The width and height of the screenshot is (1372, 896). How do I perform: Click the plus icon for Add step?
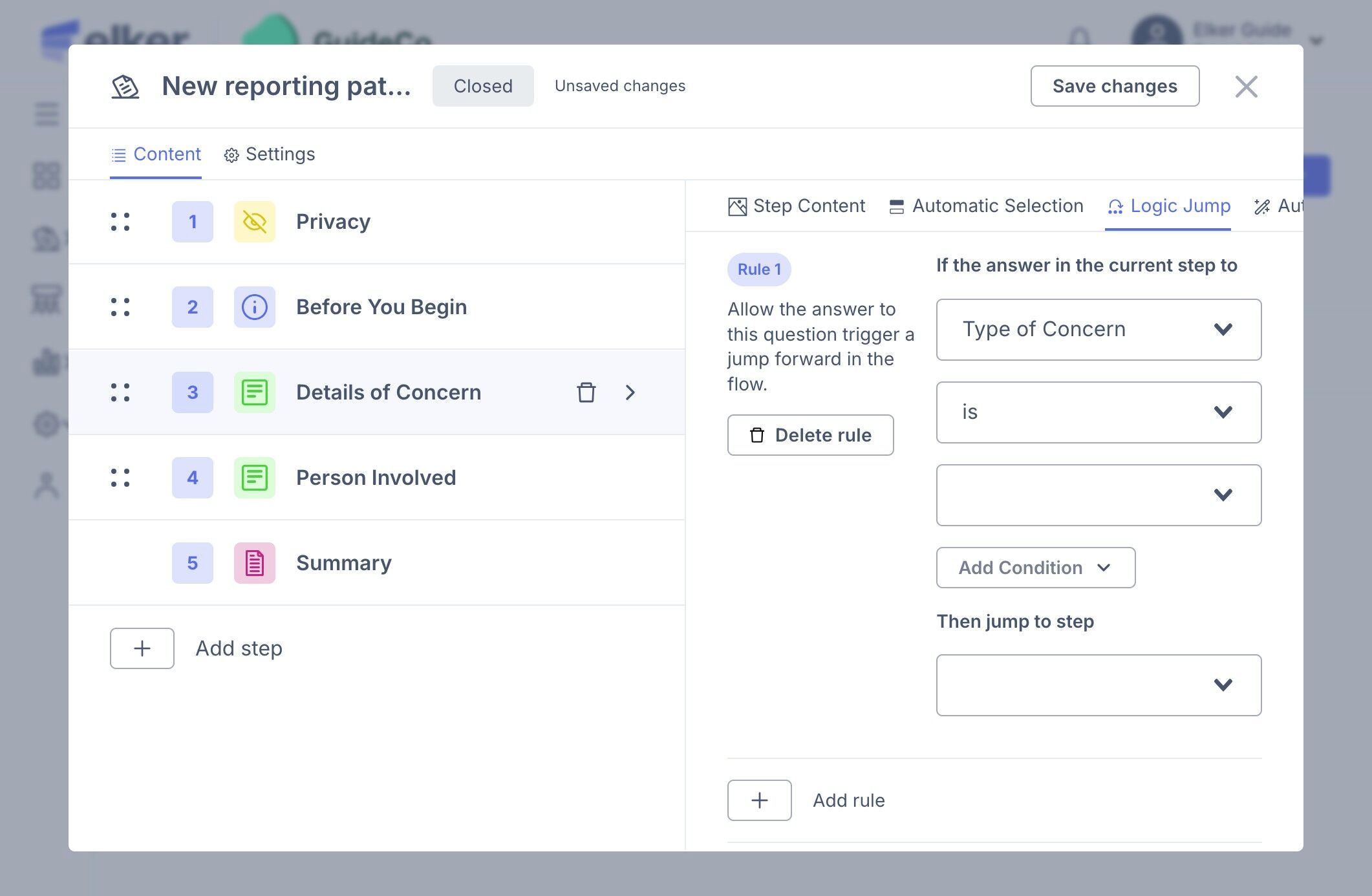(x=142, y=648)
